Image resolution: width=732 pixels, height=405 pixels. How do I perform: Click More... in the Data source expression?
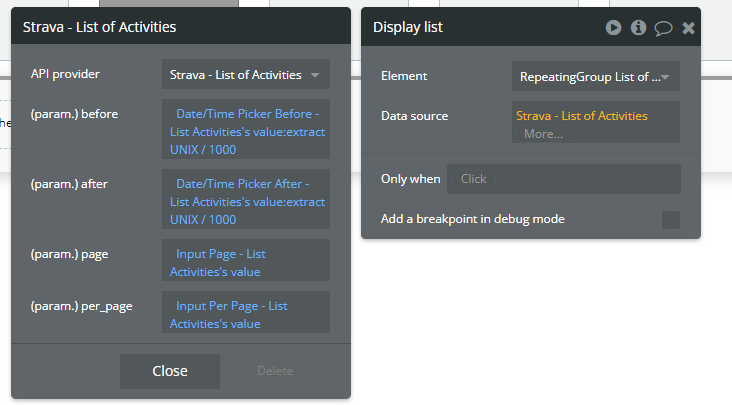pos(543,133)
